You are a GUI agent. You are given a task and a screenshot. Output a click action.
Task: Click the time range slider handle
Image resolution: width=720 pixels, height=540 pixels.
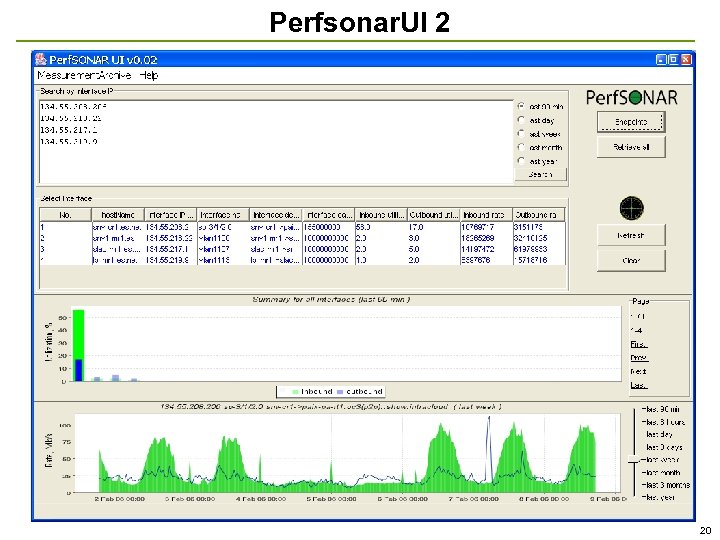634,459
